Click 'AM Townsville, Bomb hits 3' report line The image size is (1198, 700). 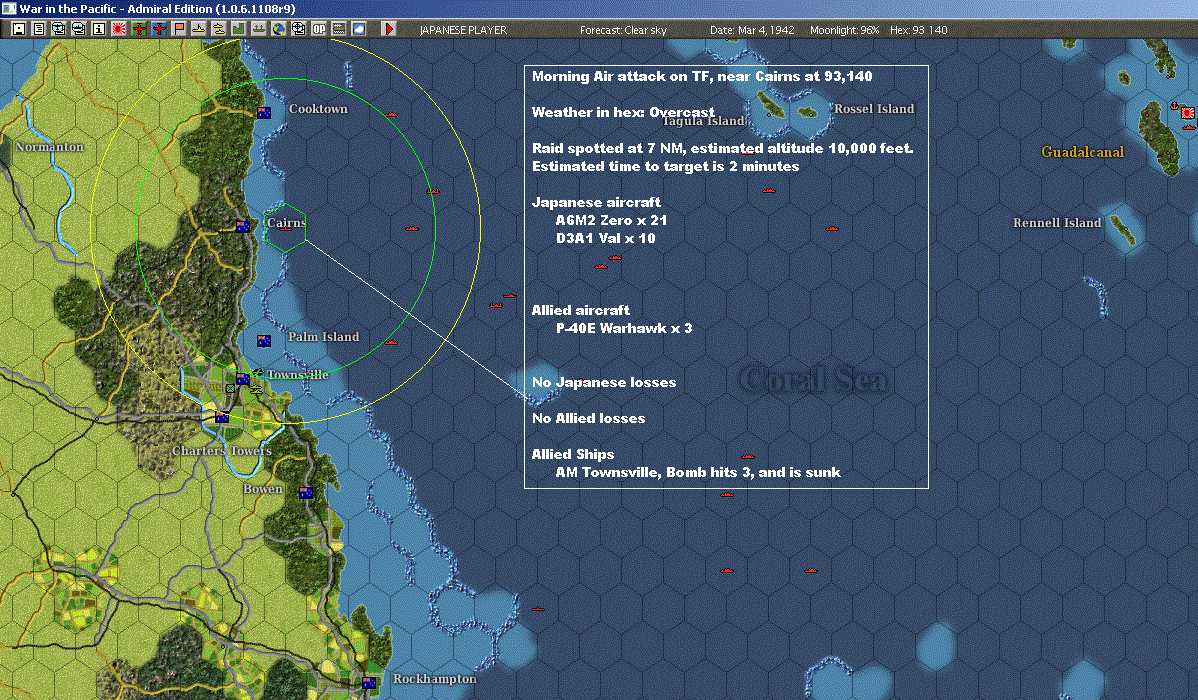pos(698,472)
